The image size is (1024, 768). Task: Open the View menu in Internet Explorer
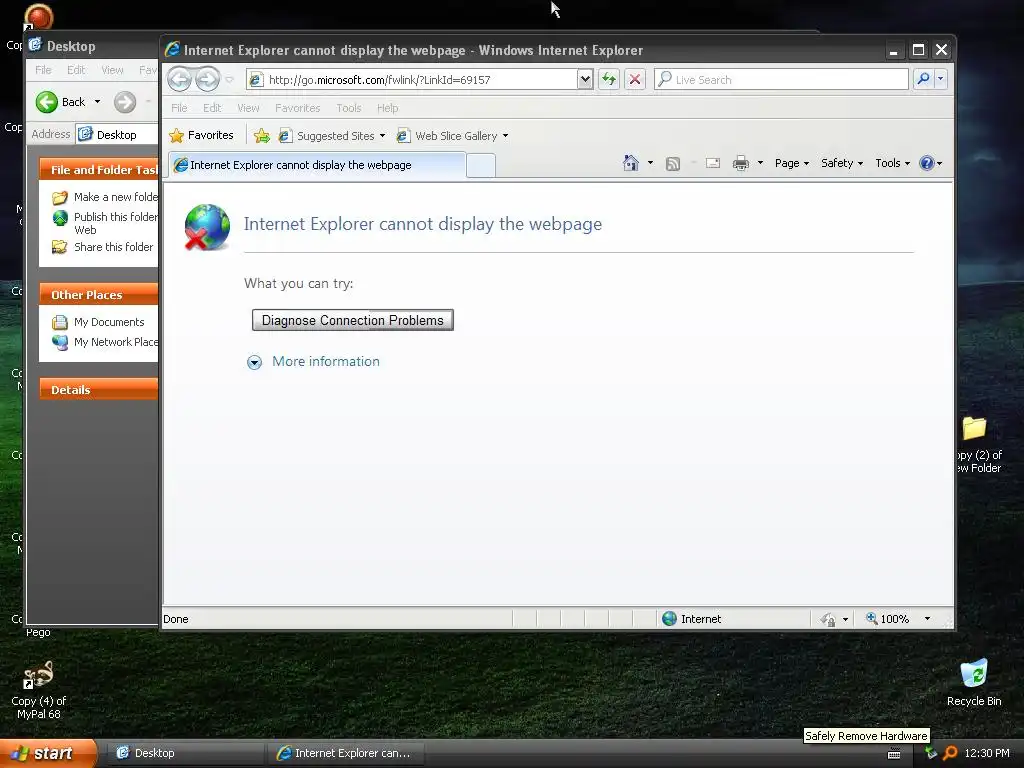(248, 108)
